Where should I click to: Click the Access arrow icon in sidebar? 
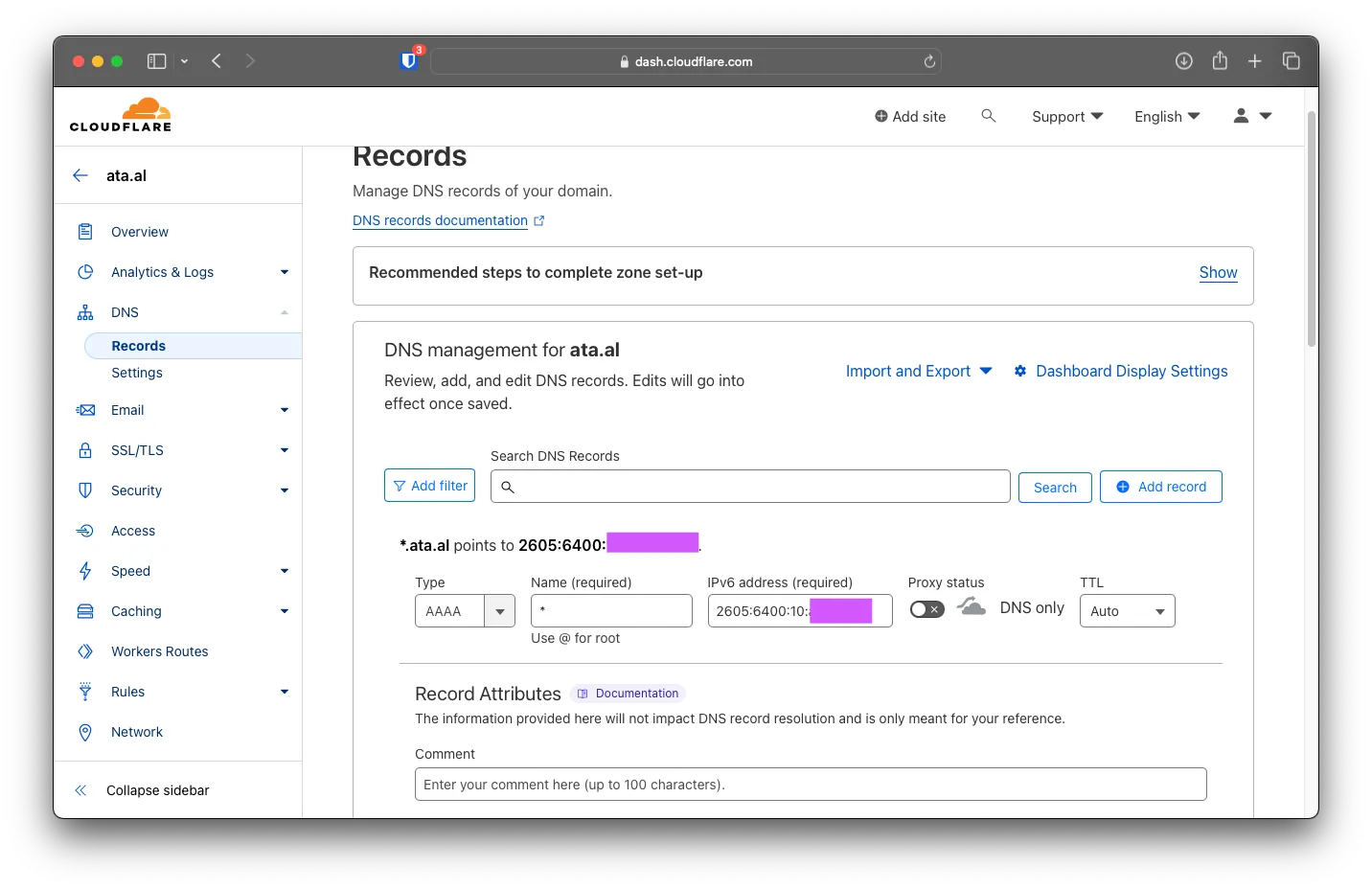pos(85,531)
